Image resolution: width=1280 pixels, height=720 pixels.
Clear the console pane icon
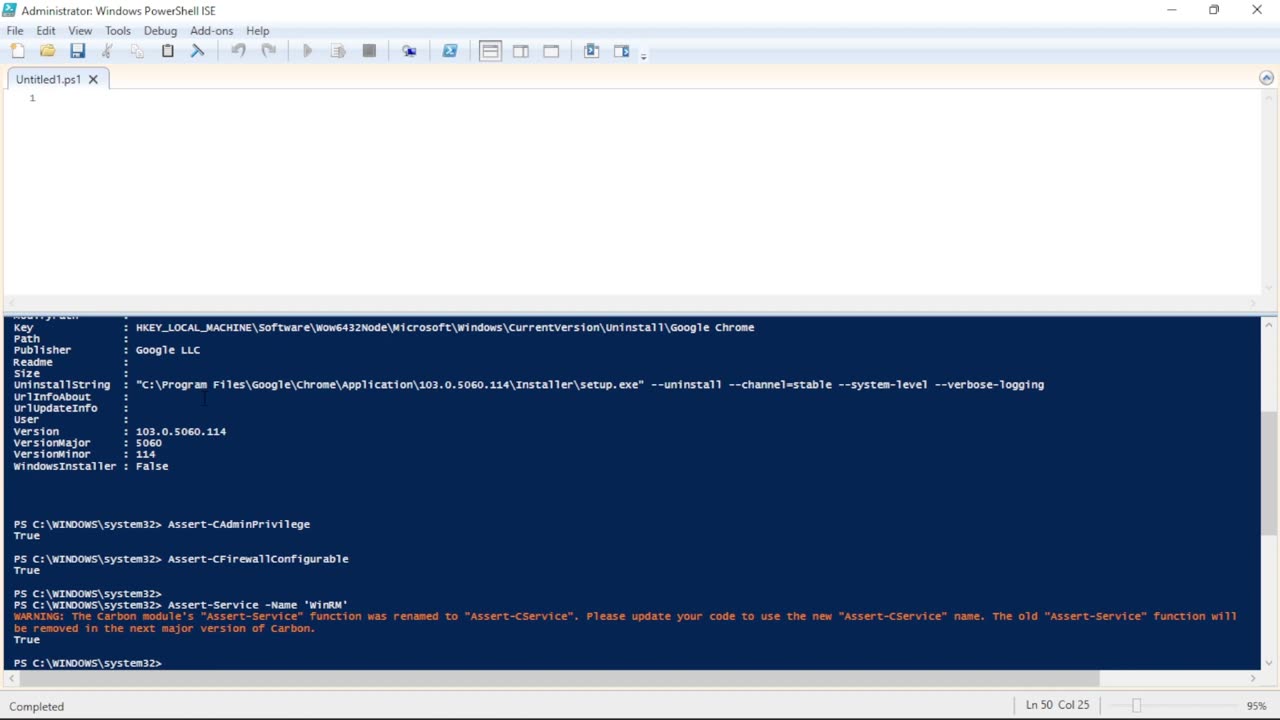[198, 51]
